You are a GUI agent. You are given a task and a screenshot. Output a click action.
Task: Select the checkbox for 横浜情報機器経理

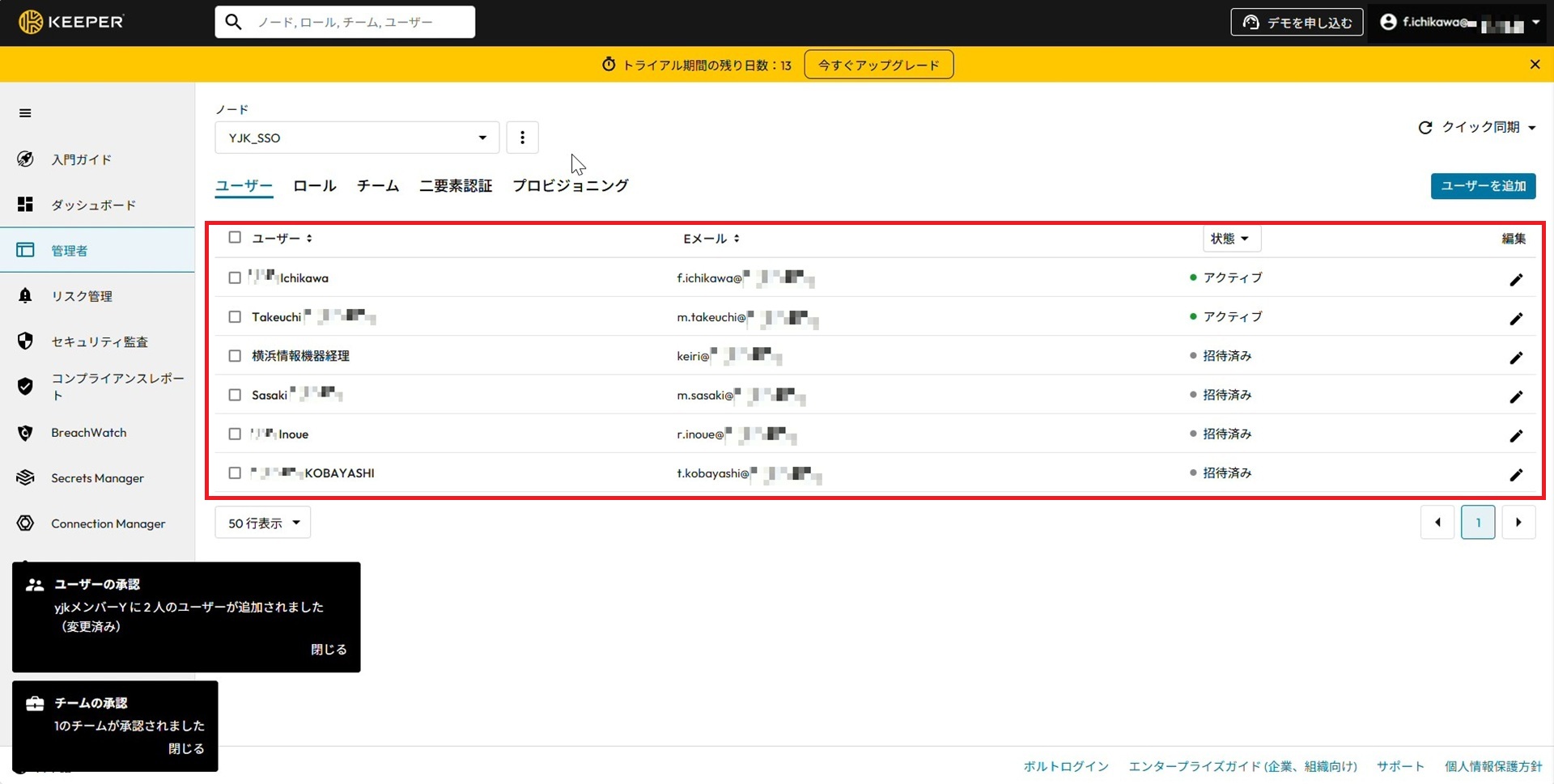coord(235,356)
